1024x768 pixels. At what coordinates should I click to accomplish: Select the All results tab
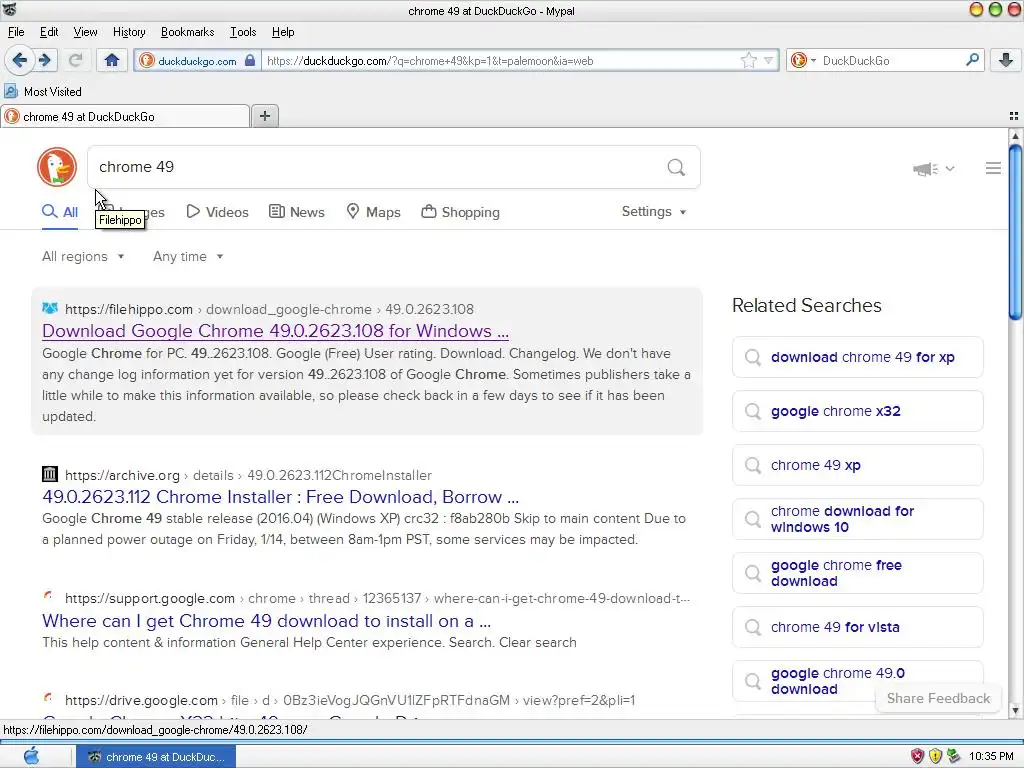click(x=60, y=212)
